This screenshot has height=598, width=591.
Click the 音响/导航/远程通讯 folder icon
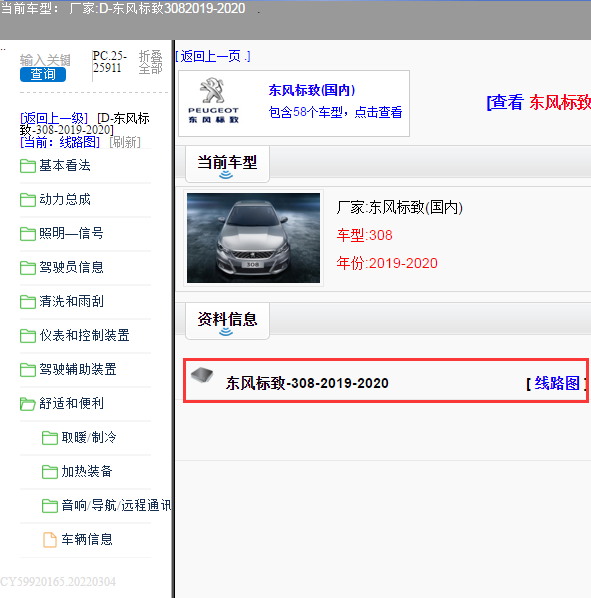point(50,506)
